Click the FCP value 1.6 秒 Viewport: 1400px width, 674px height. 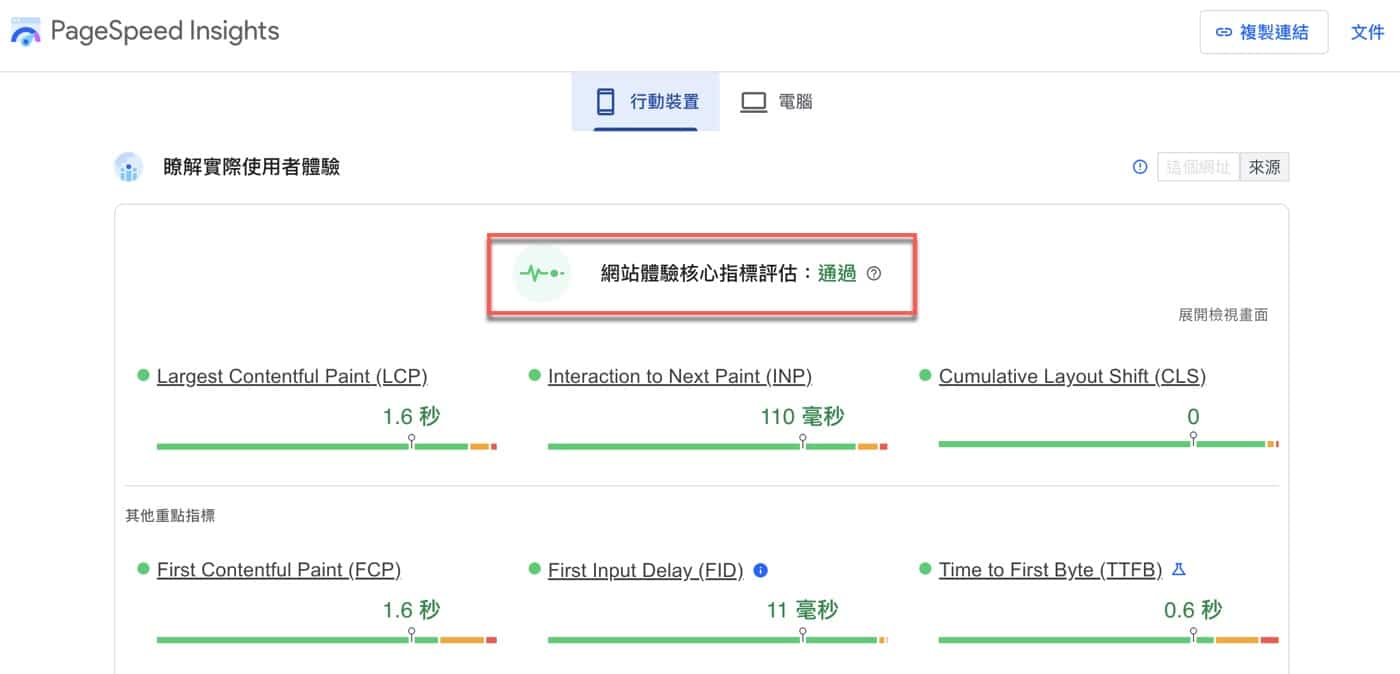click(411, 609)
